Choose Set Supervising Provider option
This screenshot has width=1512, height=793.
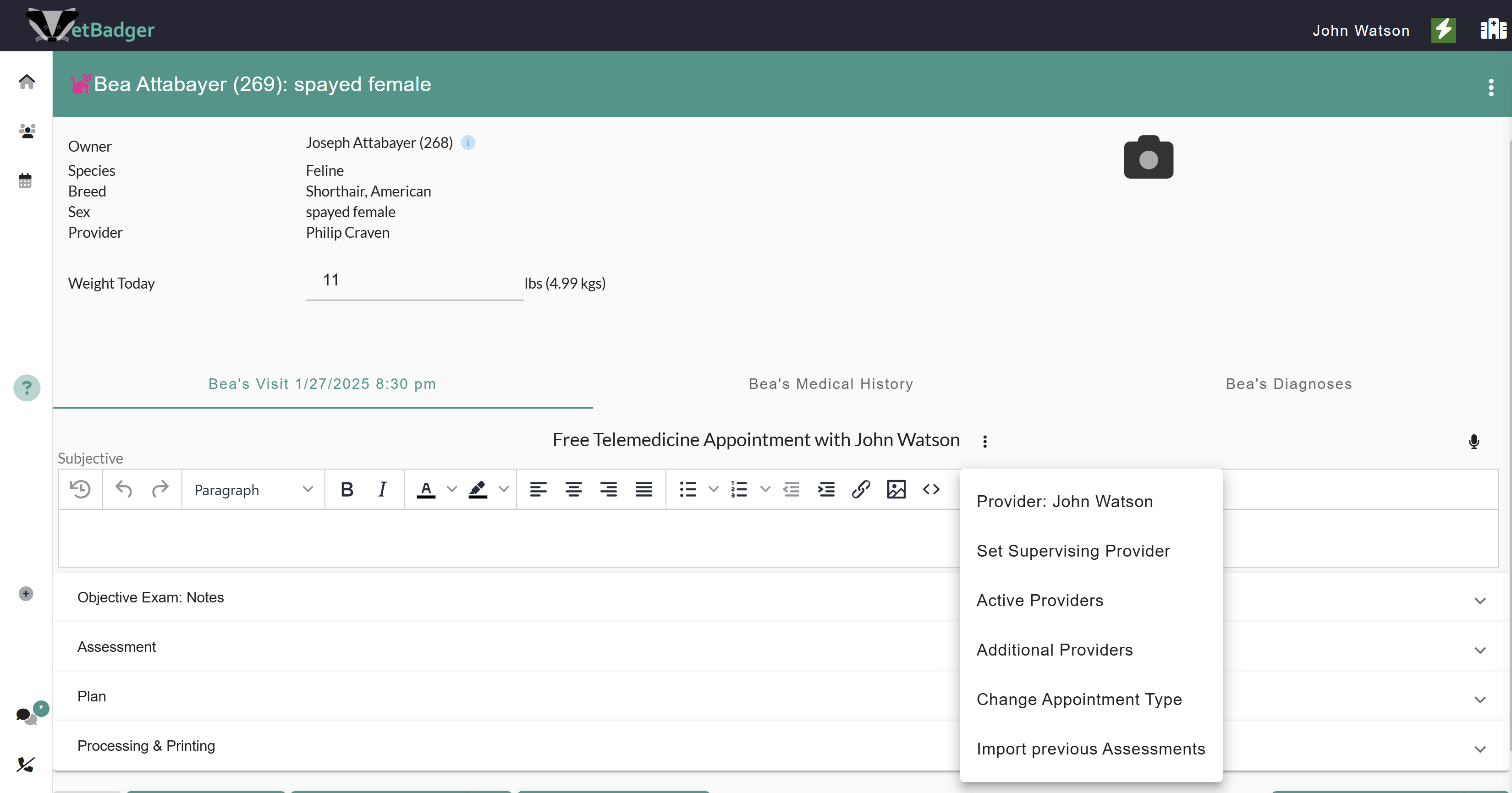[1073, 551]
